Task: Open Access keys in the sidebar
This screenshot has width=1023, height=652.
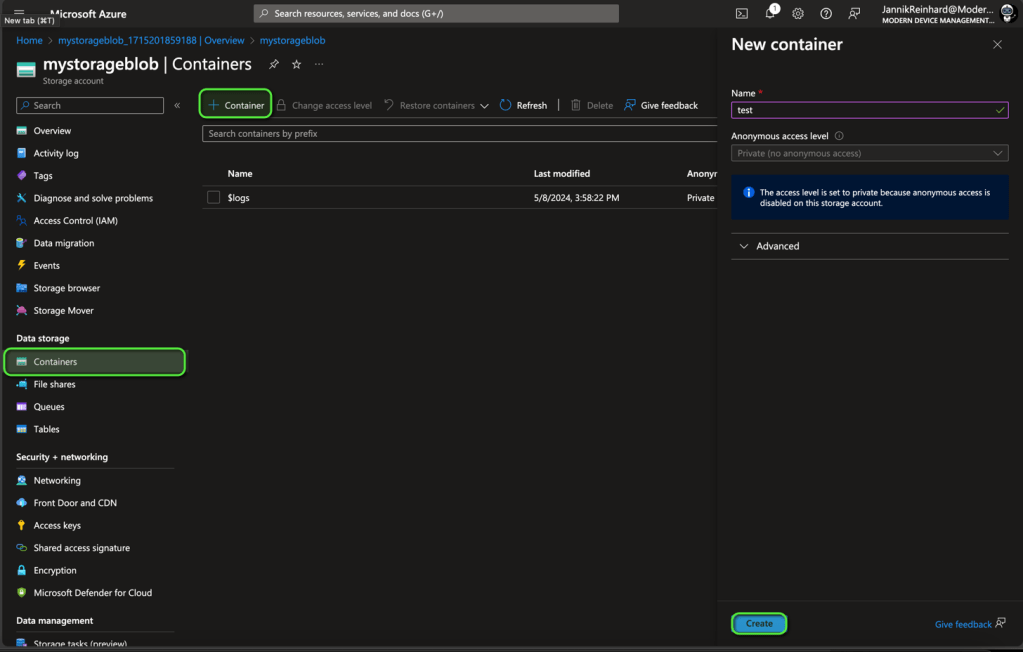Action: [56, 525]
